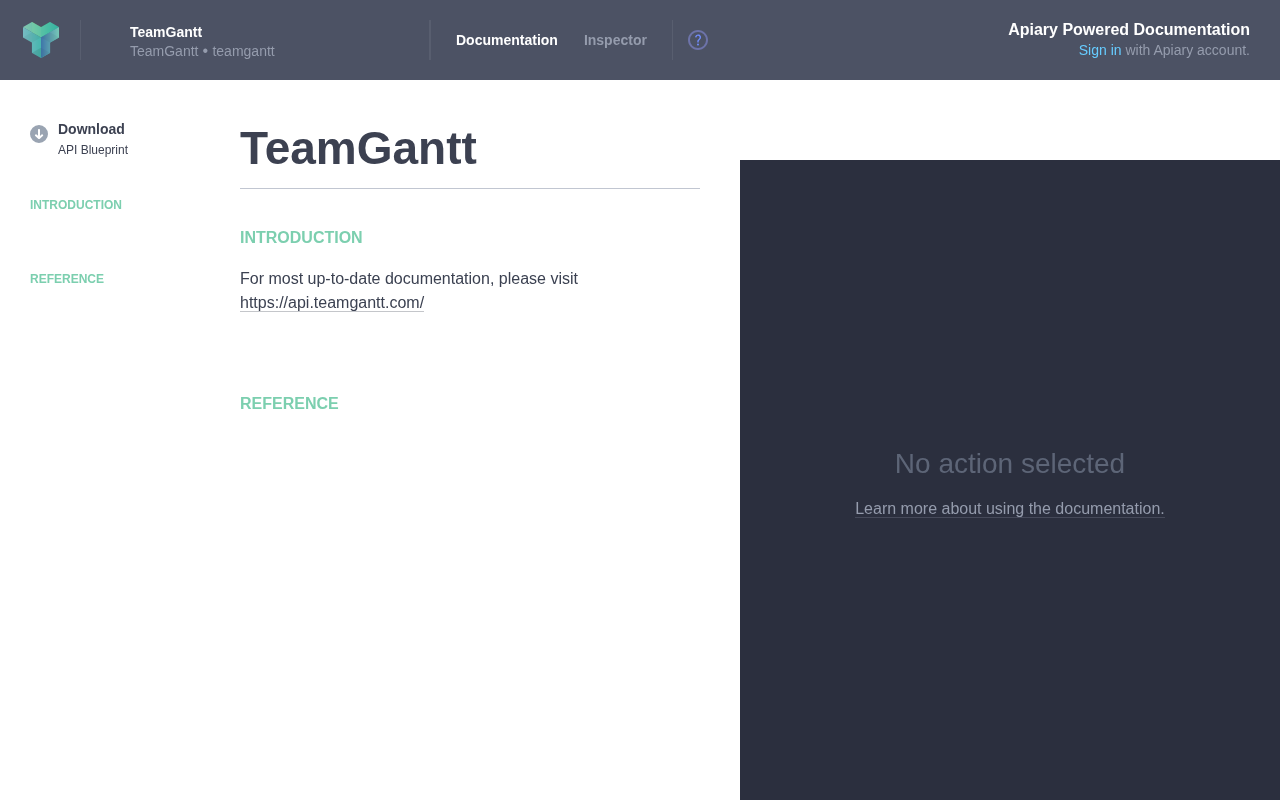The image size is (1280, 800).
Task: Click the Apiary logo icon
Action: (x=41, y=40)
